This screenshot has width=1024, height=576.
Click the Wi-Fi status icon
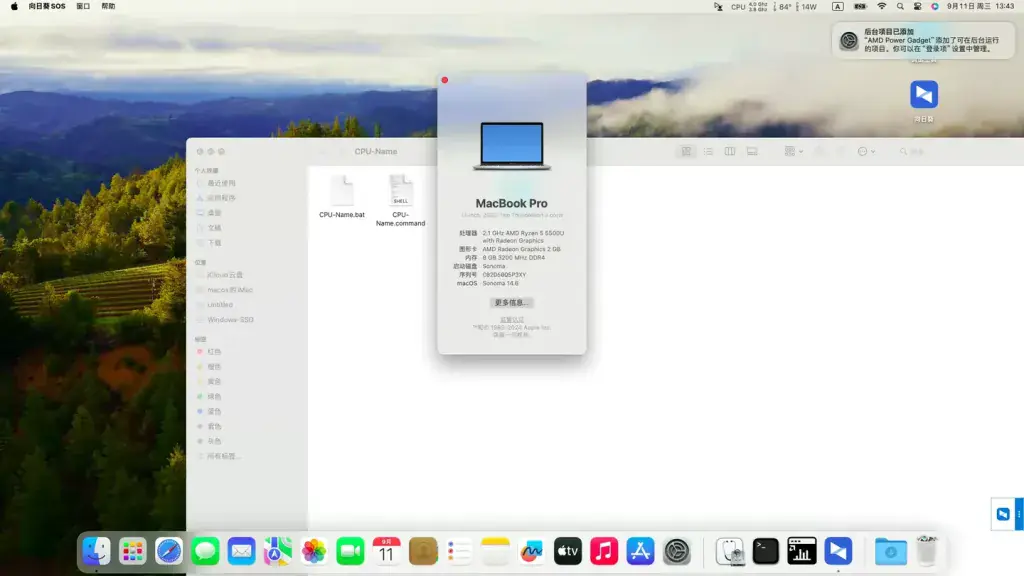click(882, 7)
